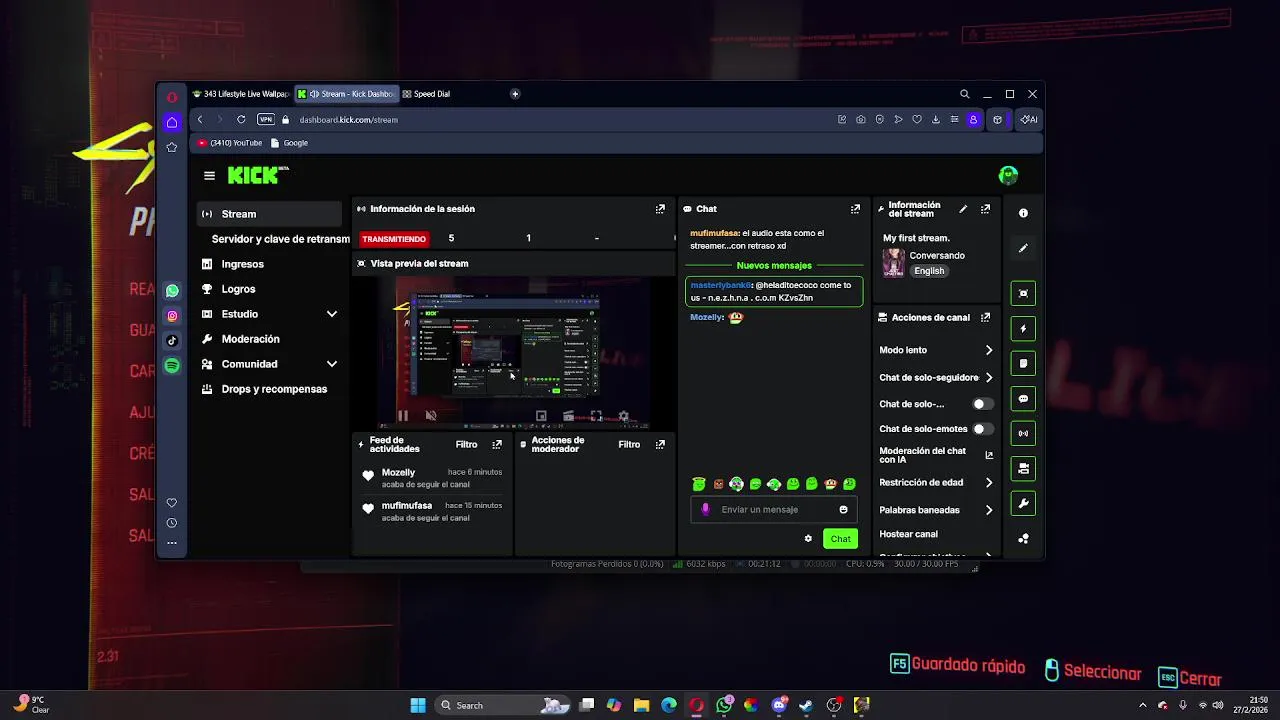
Task: Click the info icon in right toolbar
Action: coord(1023,213)
